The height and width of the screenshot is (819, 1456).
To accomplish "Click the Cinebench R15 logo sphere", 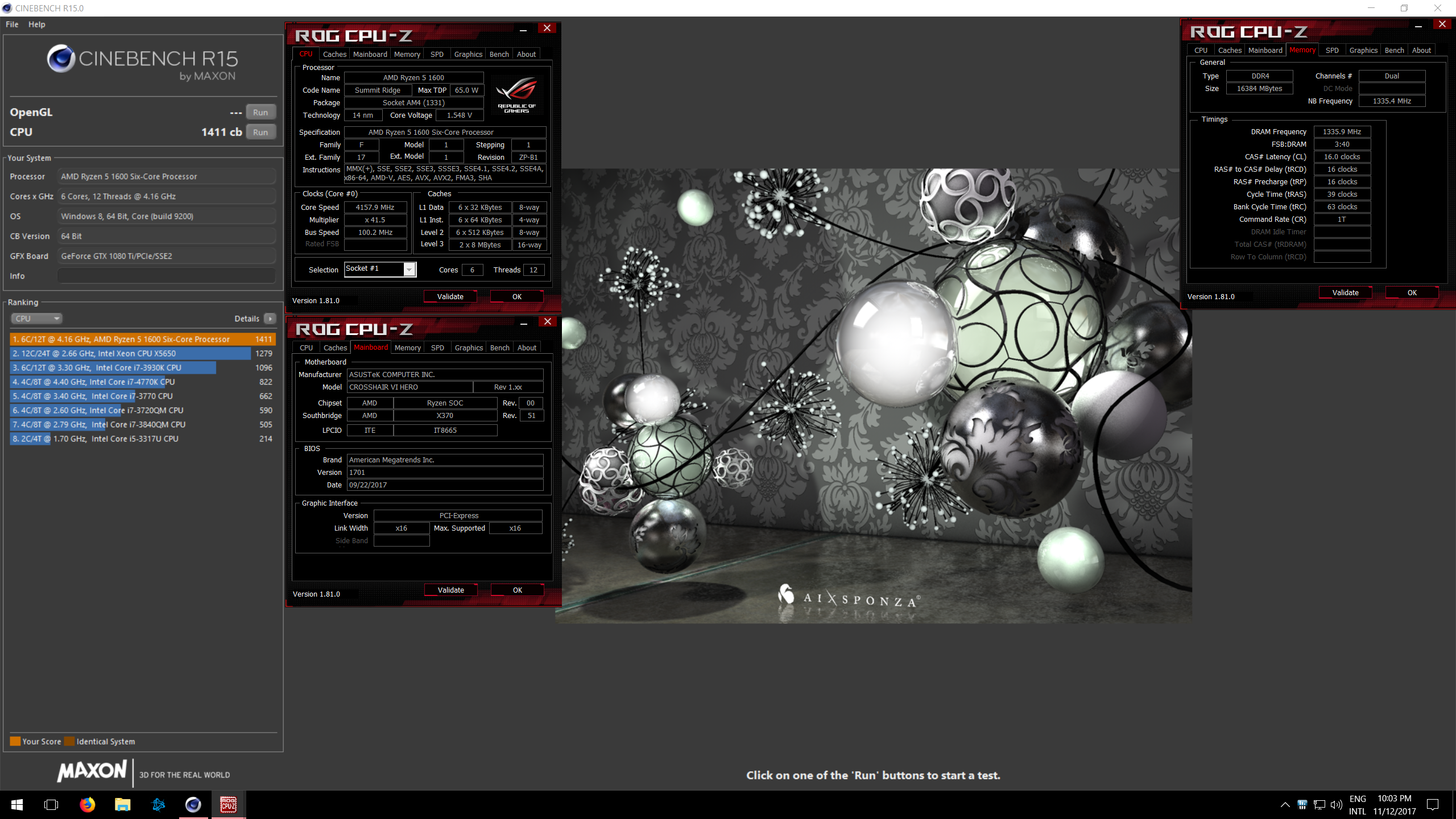I will pyautogui.click(x=61, y=59).
